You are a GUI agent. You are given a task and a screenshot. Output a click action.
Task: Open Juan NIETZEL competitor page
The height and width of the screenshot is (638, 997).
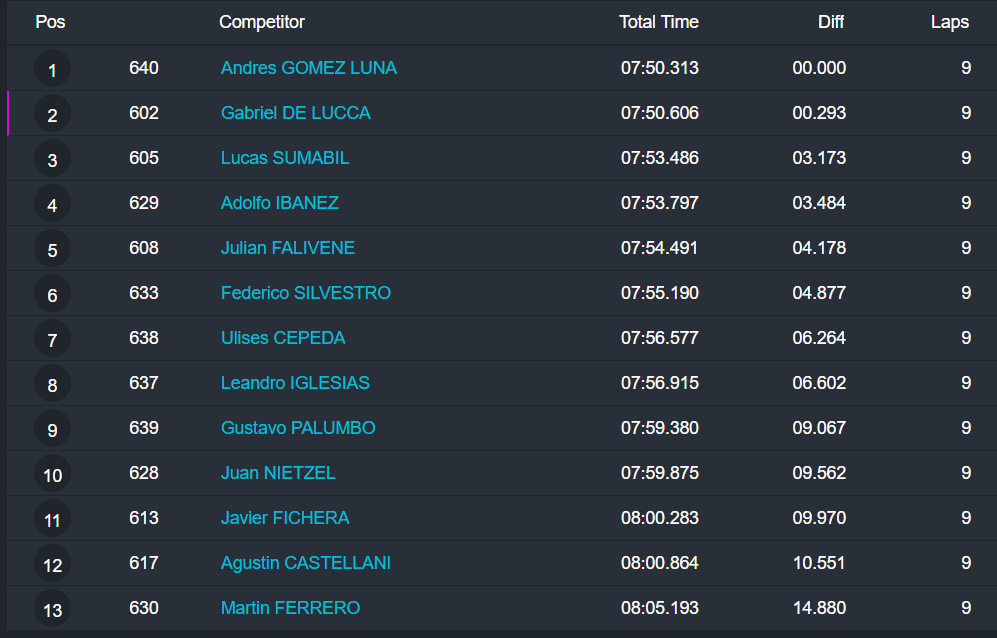(x=278, y=473)
